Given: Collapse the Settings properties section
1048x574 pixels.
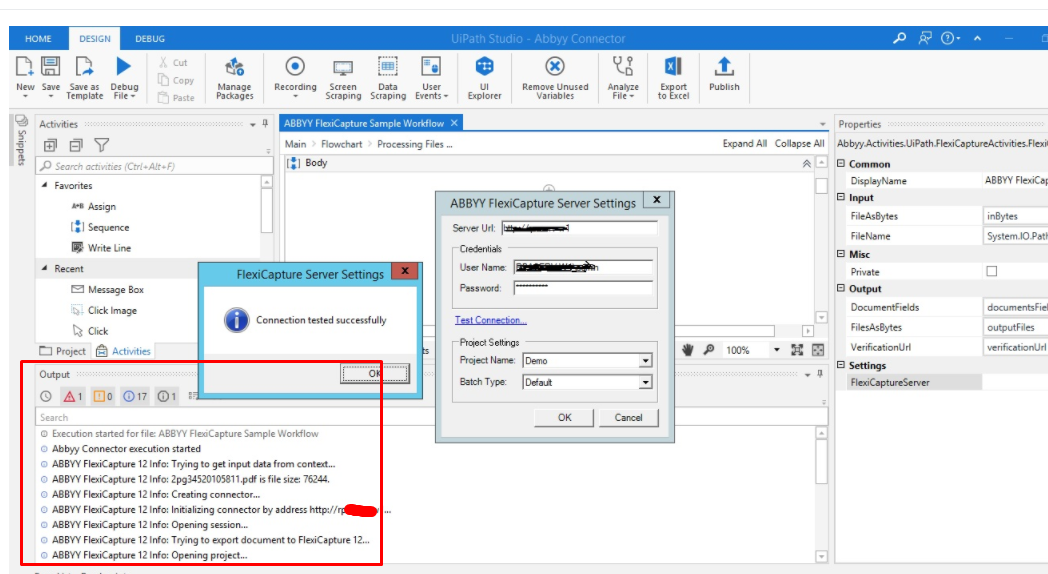Looking at the screenshot, I should tap(841, 364).
